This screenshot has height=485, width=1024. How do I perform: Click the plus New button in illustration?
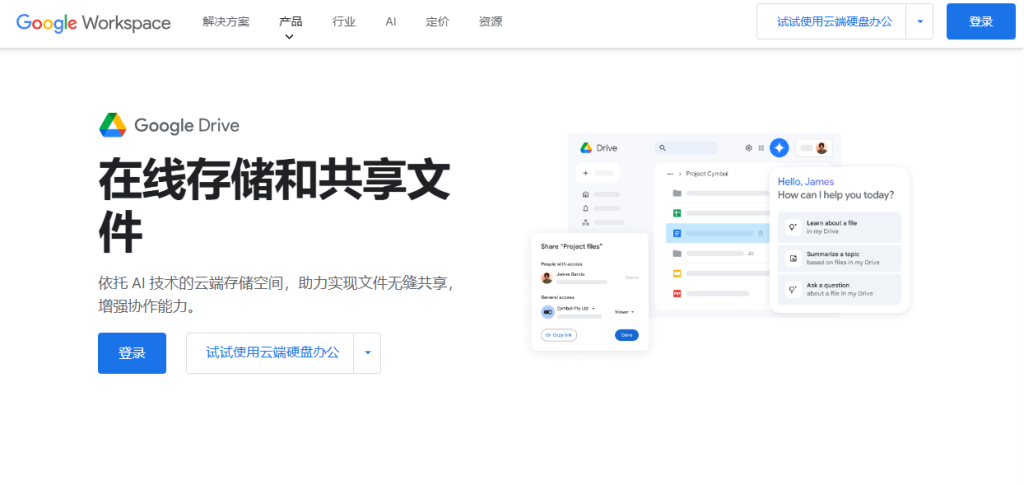[x=597, y=173]
